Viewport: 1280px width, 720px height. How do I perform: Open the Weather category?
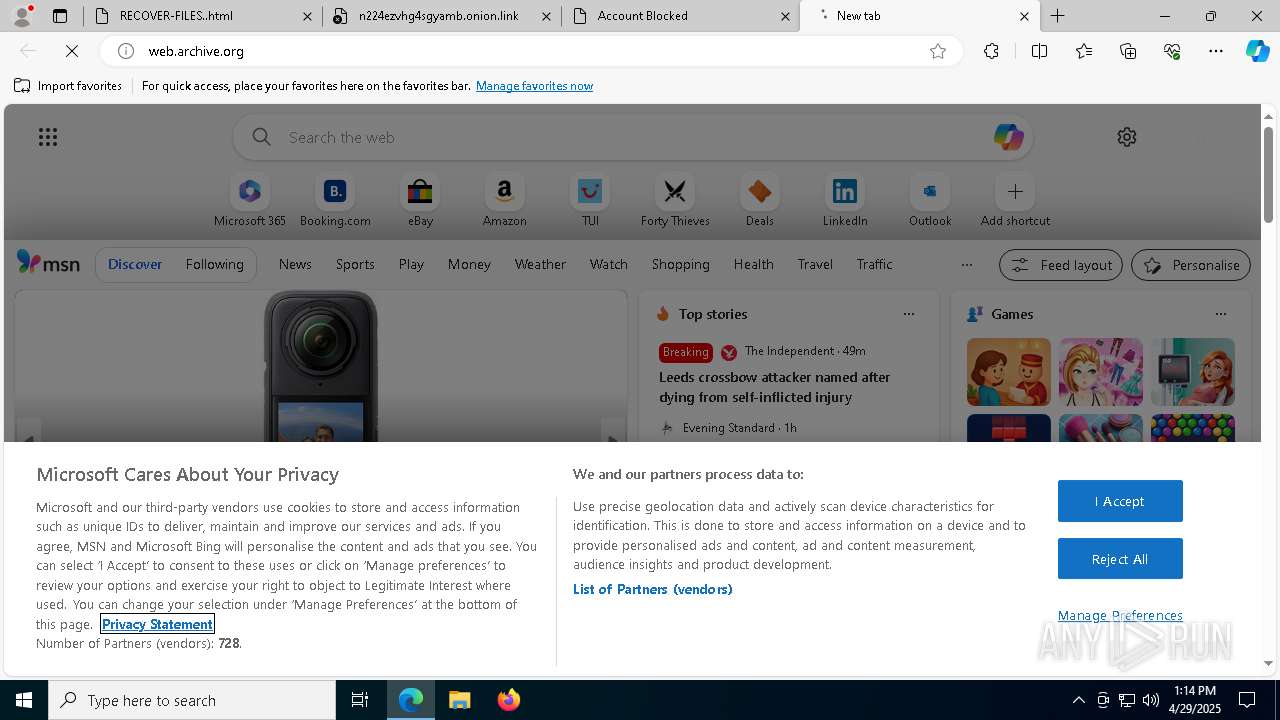pyautogui.click(x=540, y=264)
